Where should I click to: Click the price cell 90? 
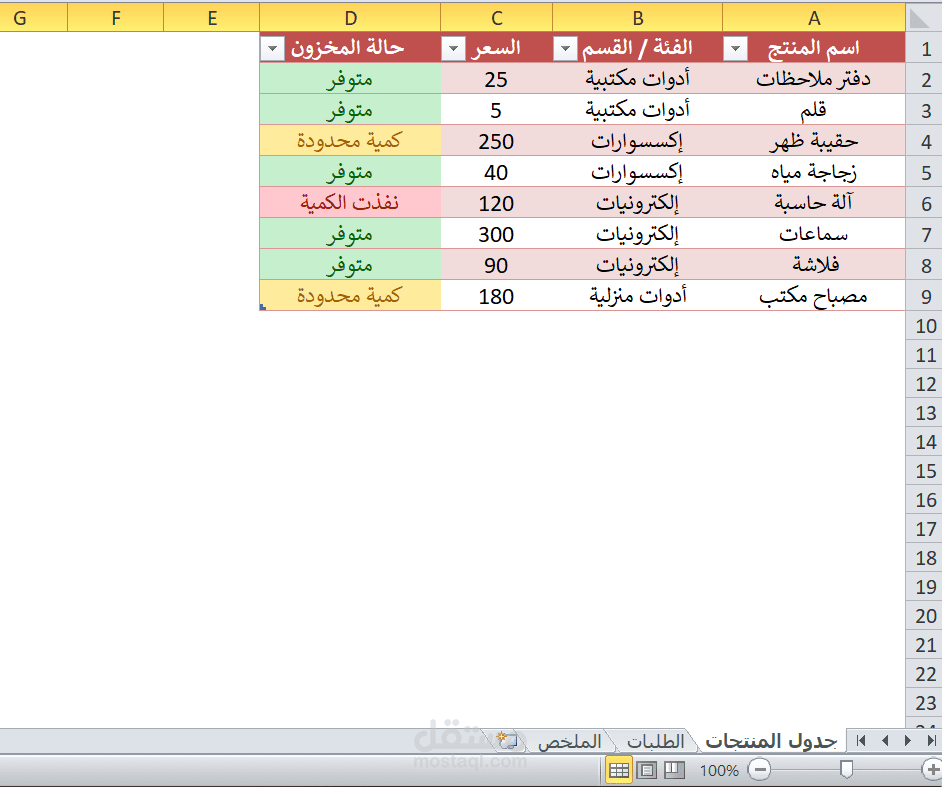point(496,264)
